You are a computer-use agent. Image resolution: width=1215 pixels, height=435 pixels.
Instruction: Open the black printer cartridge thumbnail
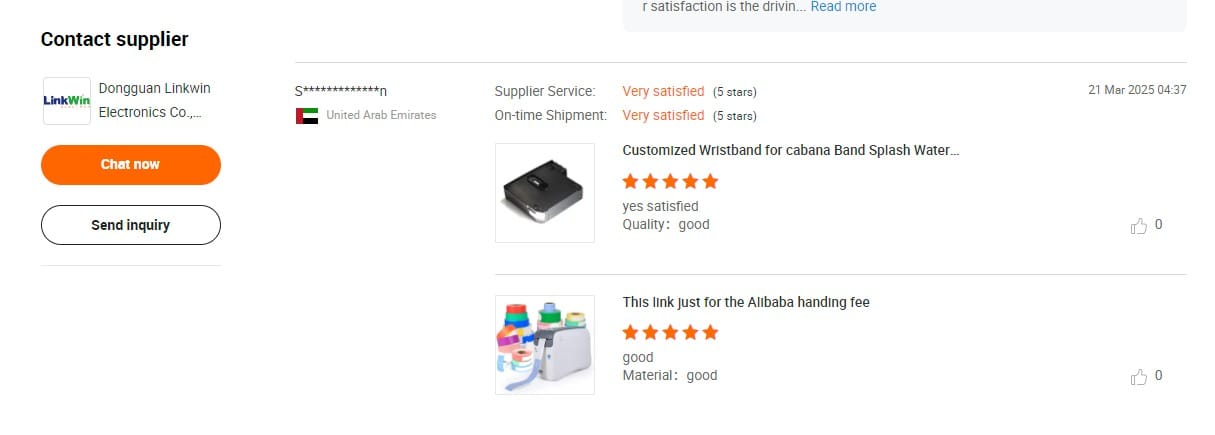(545, 192)
